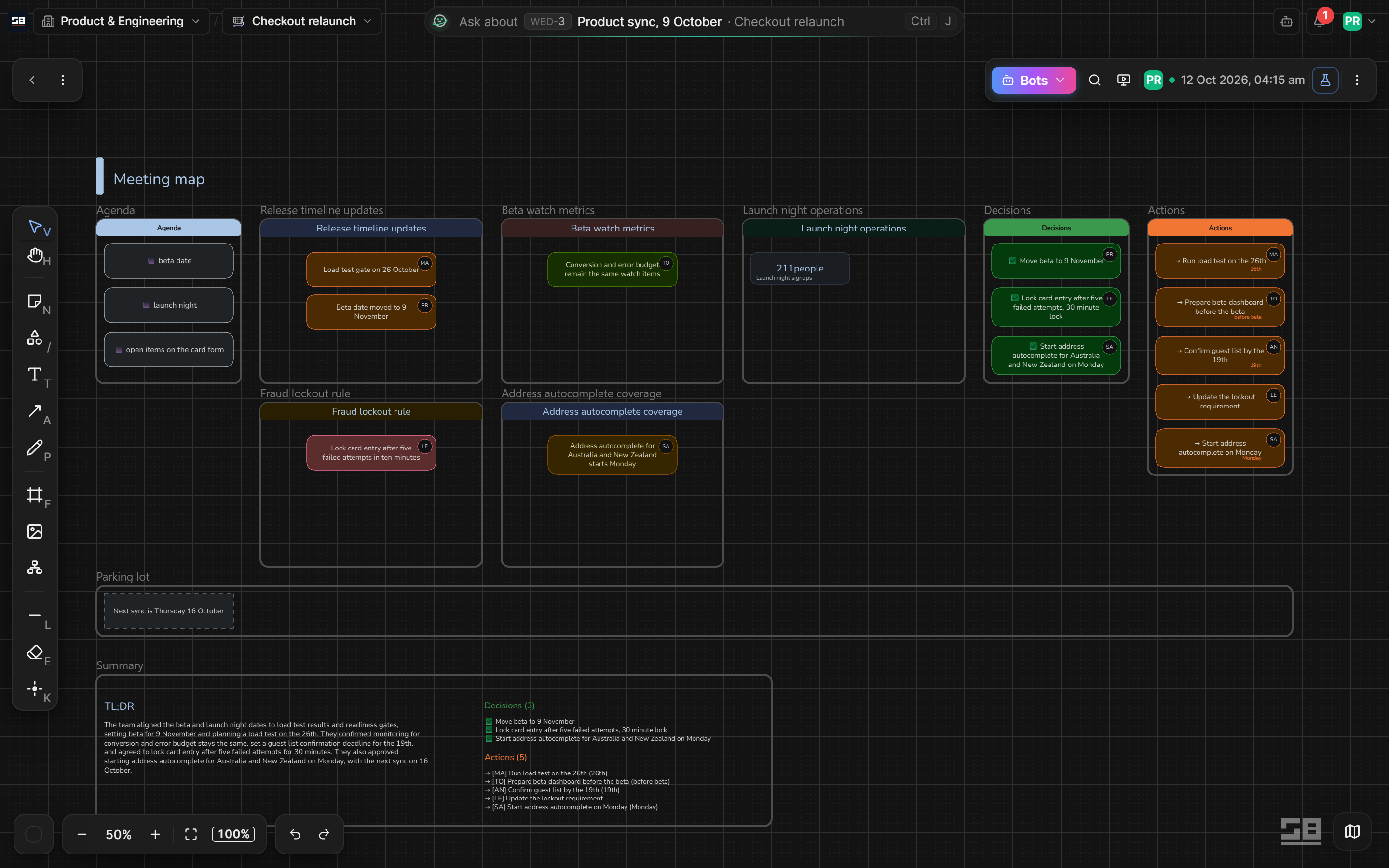Select the text tool (T)
Viewport: 1389px width, 868px height.
point(35,375)
